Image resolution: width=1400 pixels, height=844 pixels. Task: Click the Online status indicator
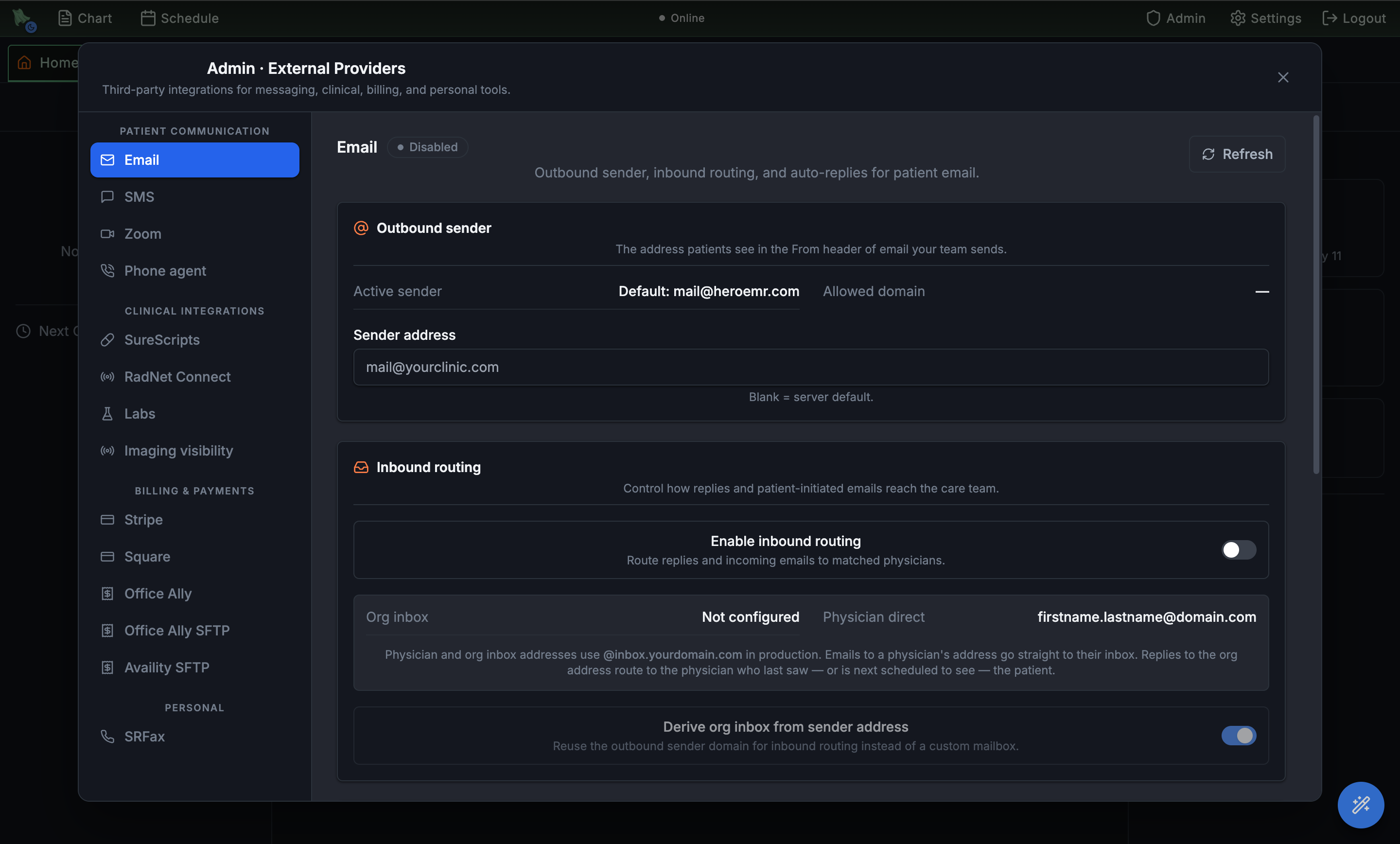pyautogui.click(x=681, y=18)
